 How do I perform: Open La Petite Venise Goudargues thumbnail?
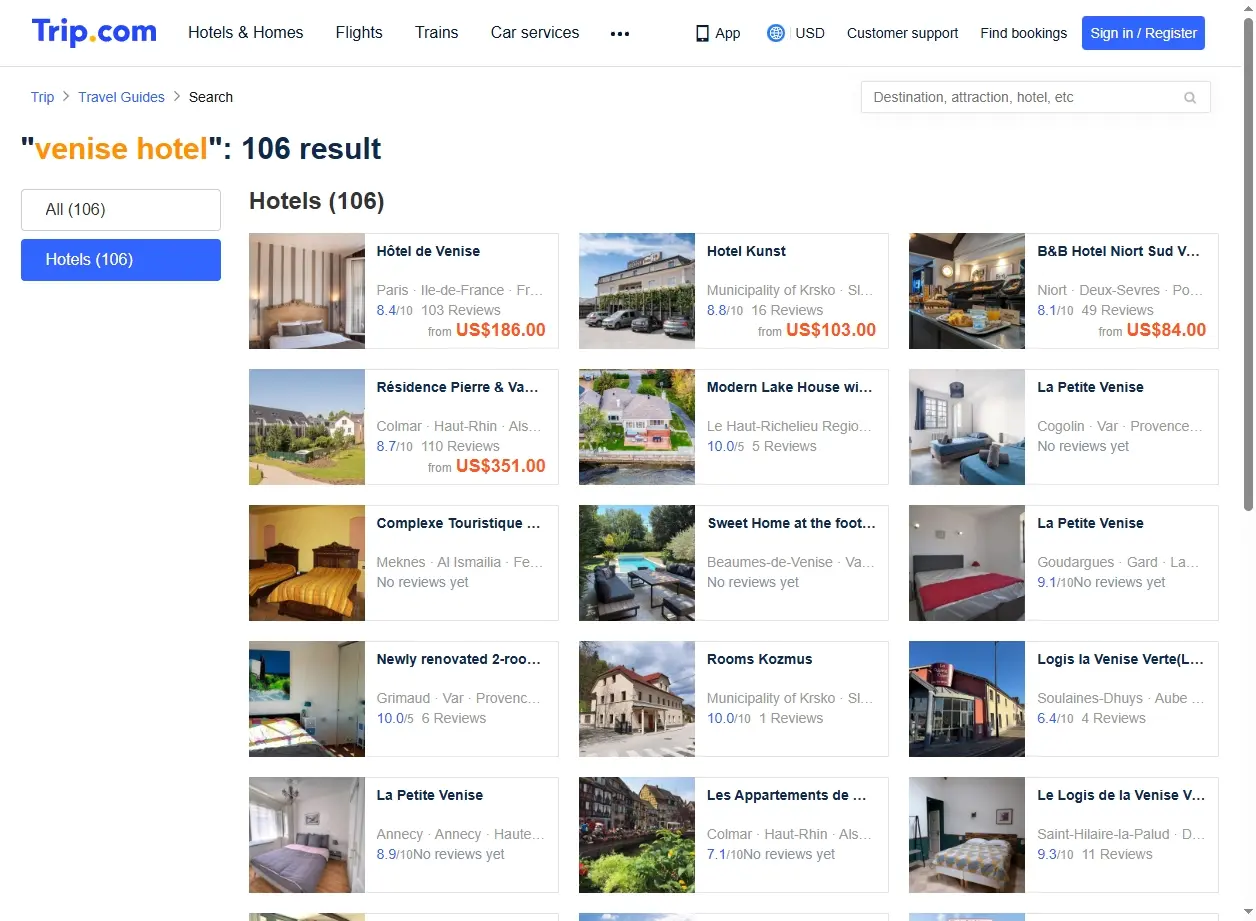pos(967,563)
